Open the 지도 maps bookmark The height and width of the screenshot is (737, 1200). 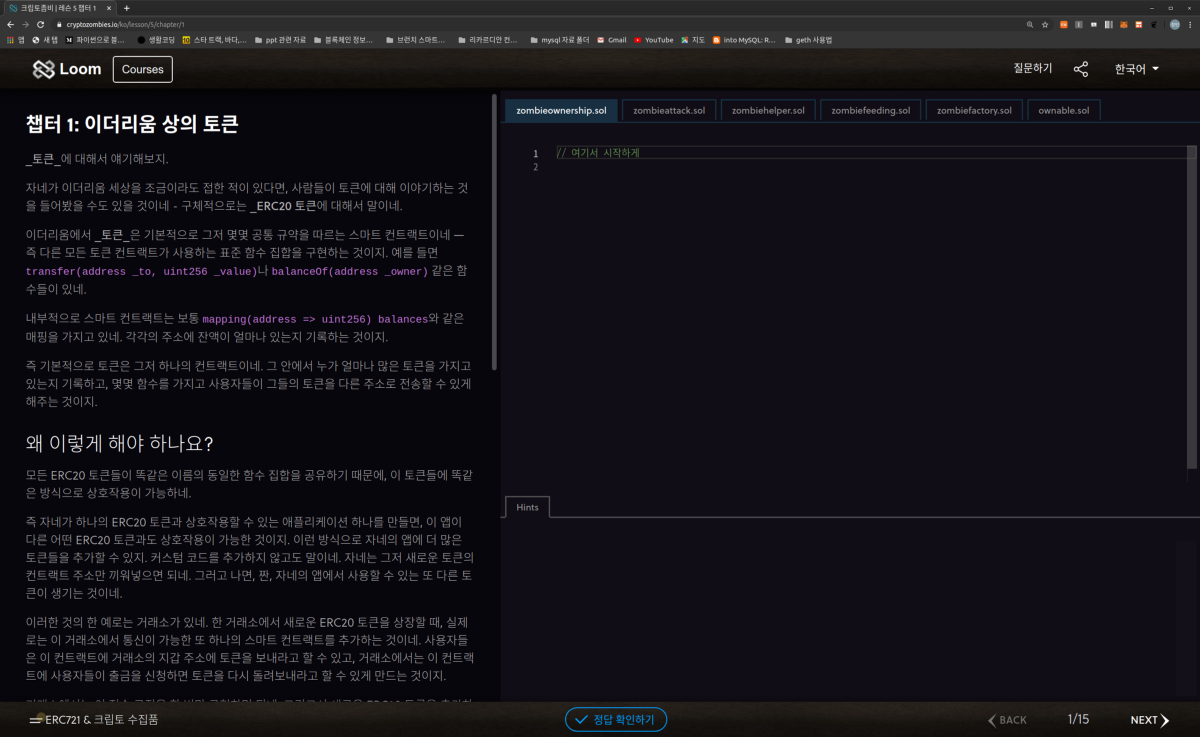pyautogui.click(x=692, y=40)
